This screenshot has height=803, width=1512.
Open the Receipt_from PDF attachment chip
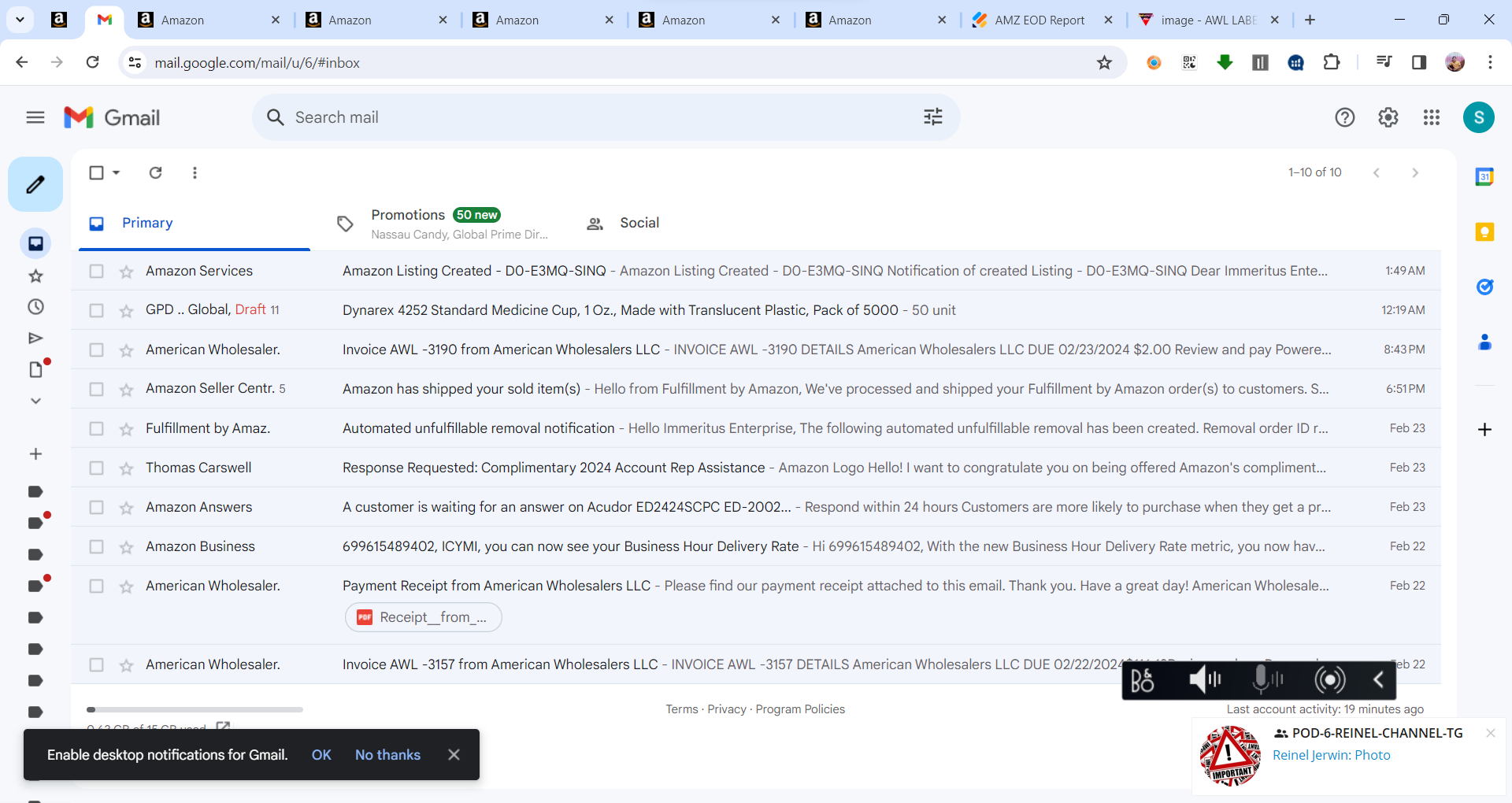[424, 617]
